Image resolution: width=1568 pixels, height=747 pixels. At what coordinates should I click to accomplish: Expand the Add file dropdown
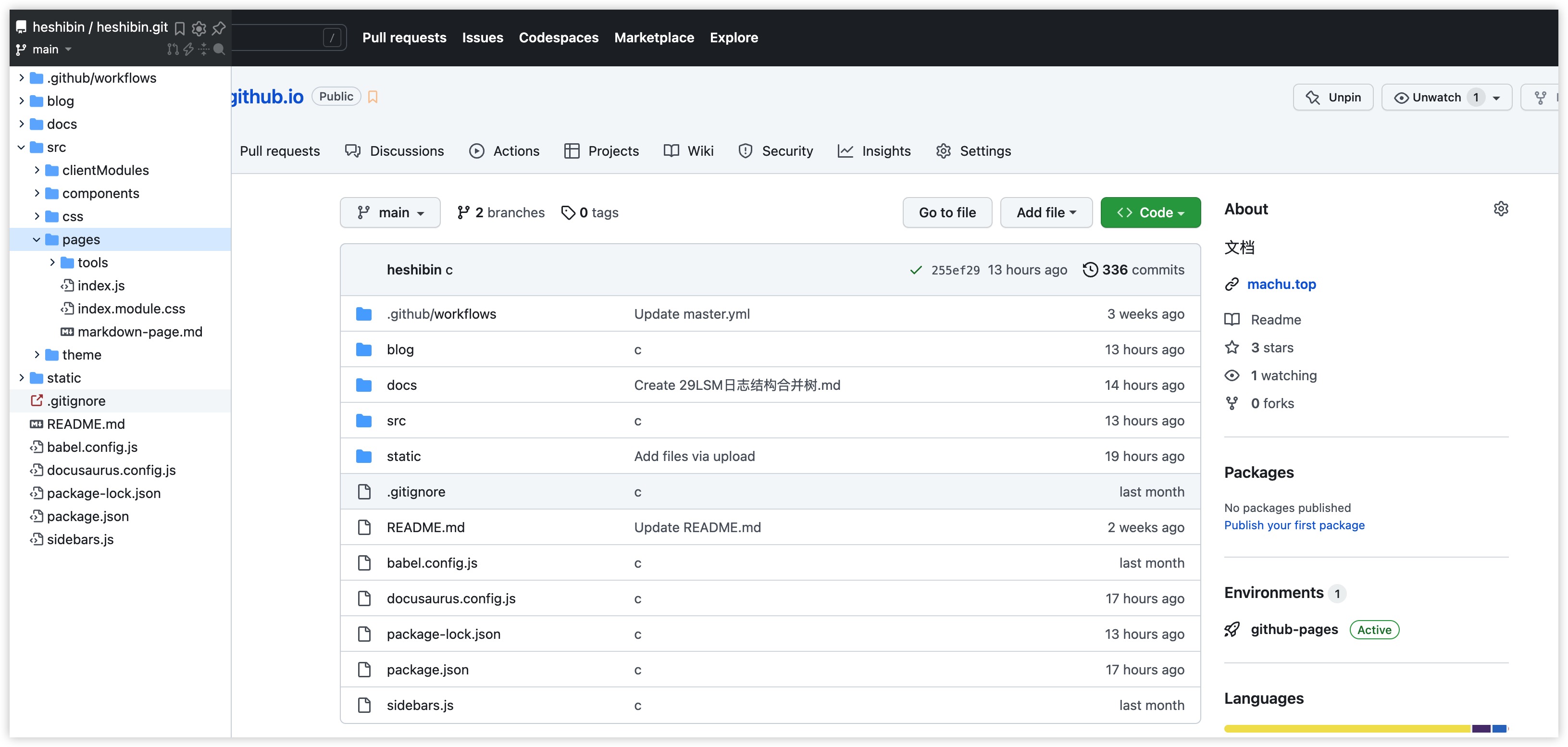(1046, 212)
